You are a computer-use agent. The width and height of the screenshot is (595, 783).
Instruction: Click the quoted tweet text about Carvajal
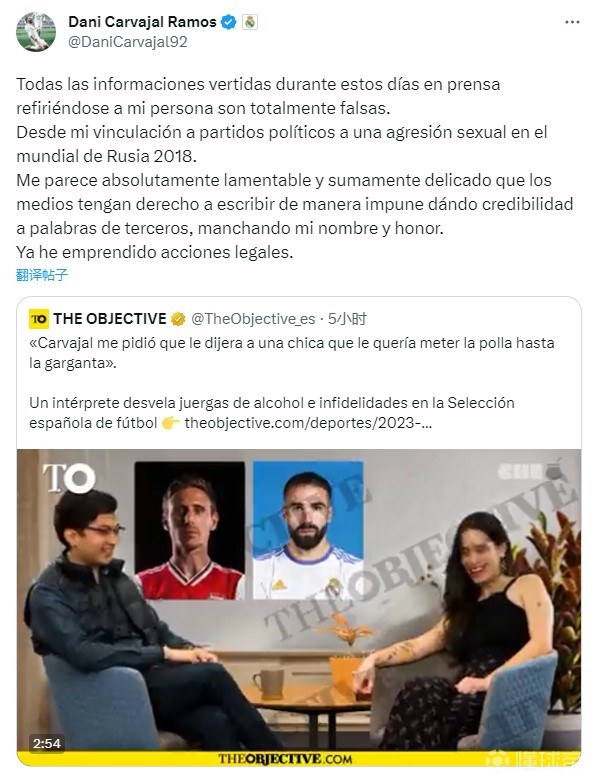pos(292,353)
